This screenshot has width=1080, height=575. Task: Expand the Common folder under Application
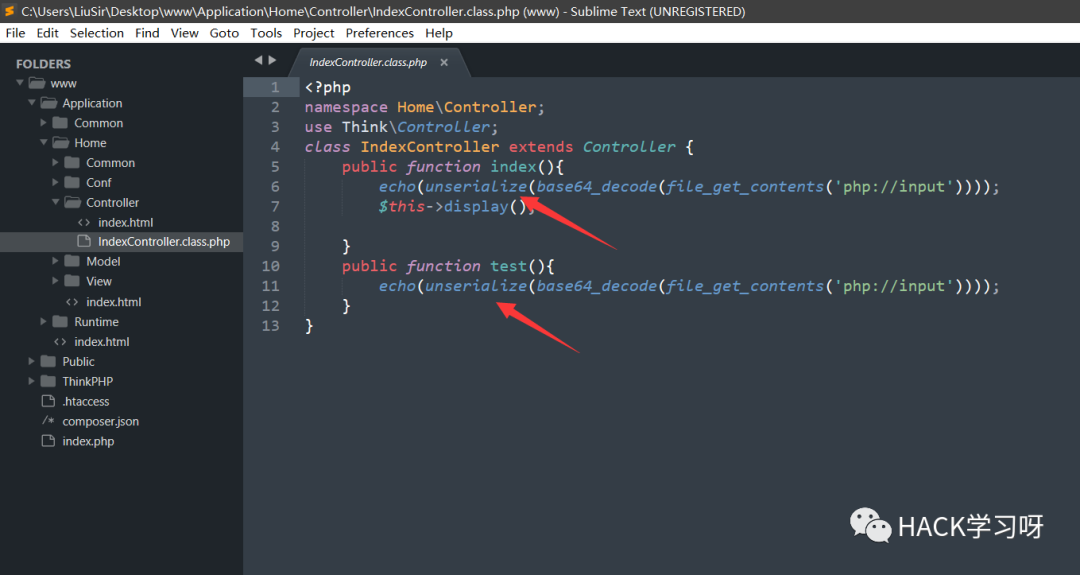43,123
